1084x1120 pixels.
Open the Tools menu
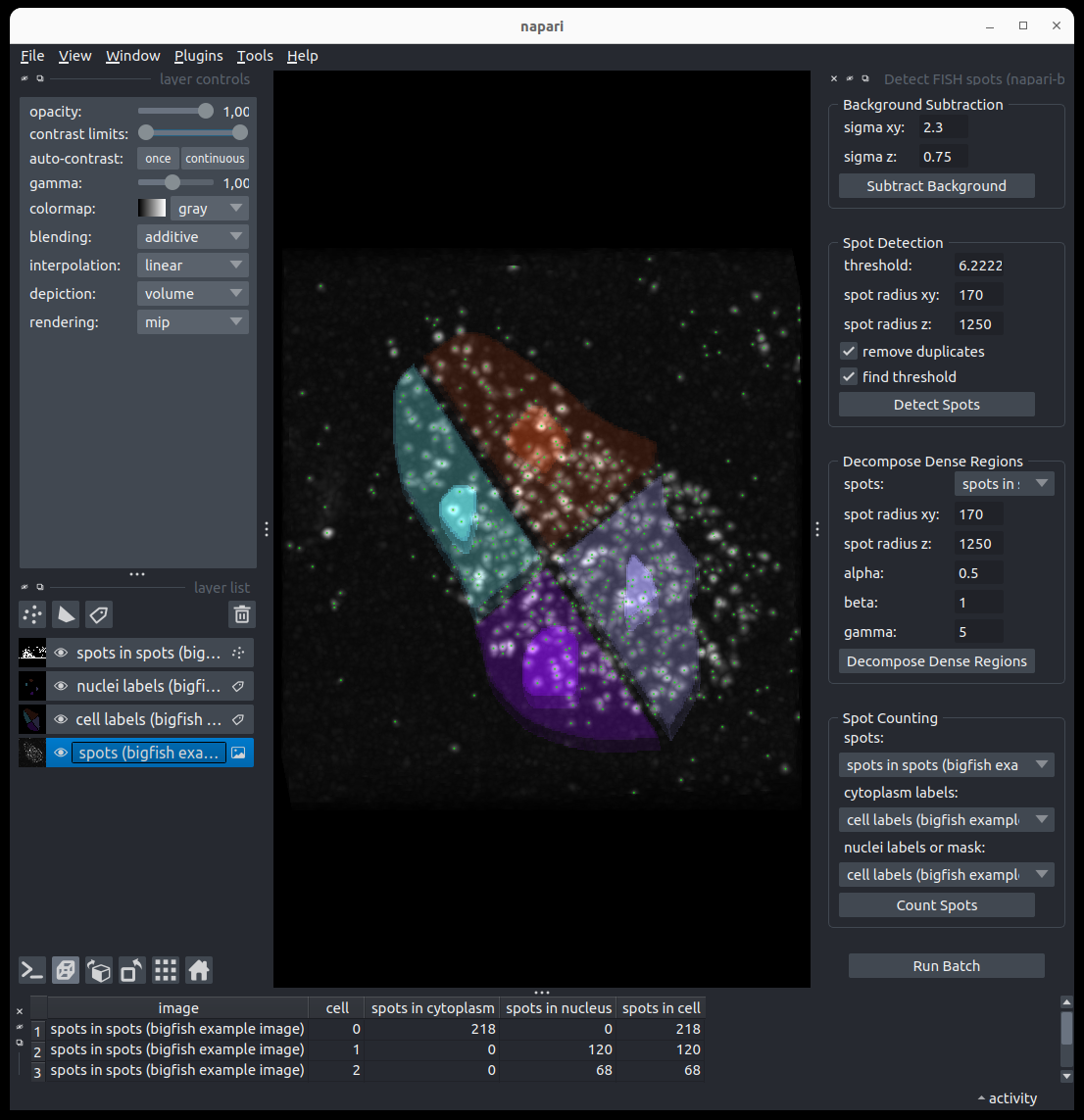255,56
